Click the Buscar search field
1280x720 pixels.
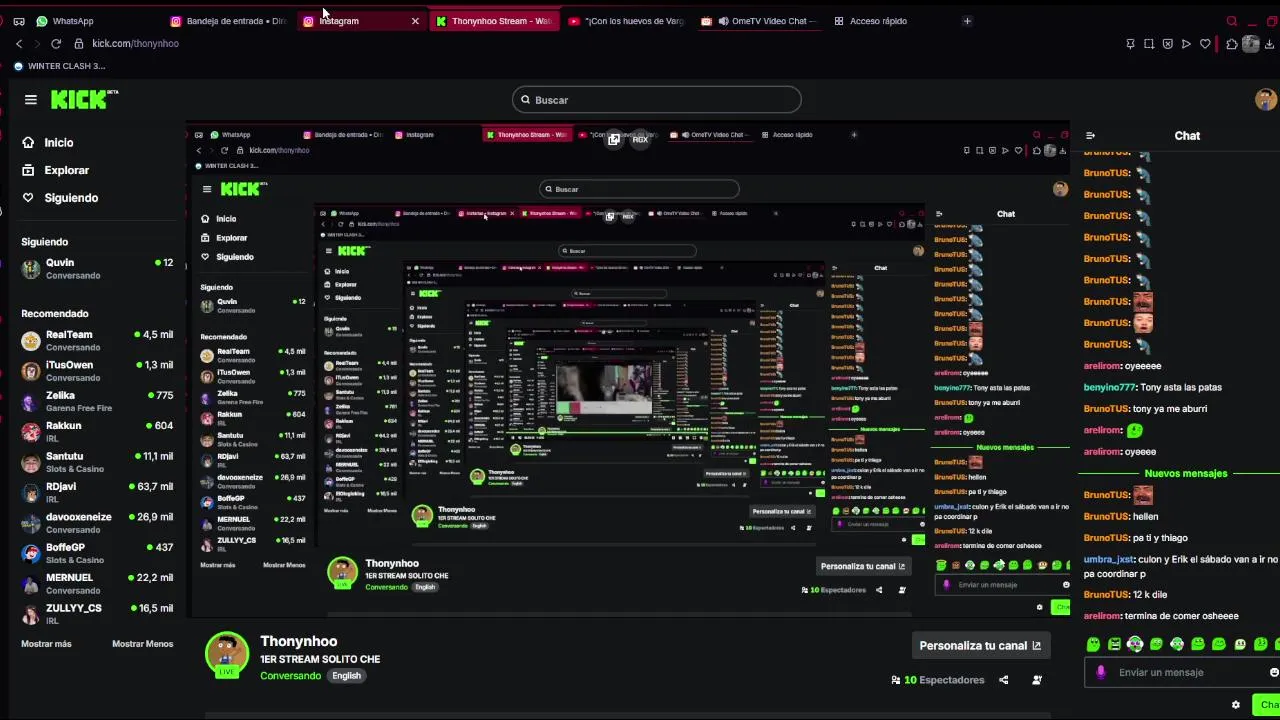point(657,100)
